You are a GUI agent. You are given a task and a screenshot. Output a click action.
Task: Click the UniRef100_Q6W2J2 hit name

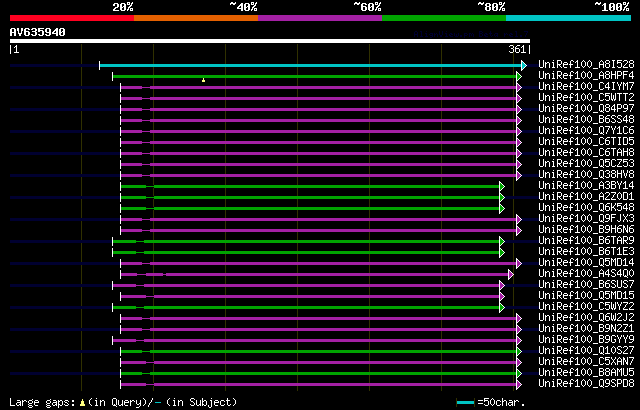pyautogui.click(x=586, y=318)
